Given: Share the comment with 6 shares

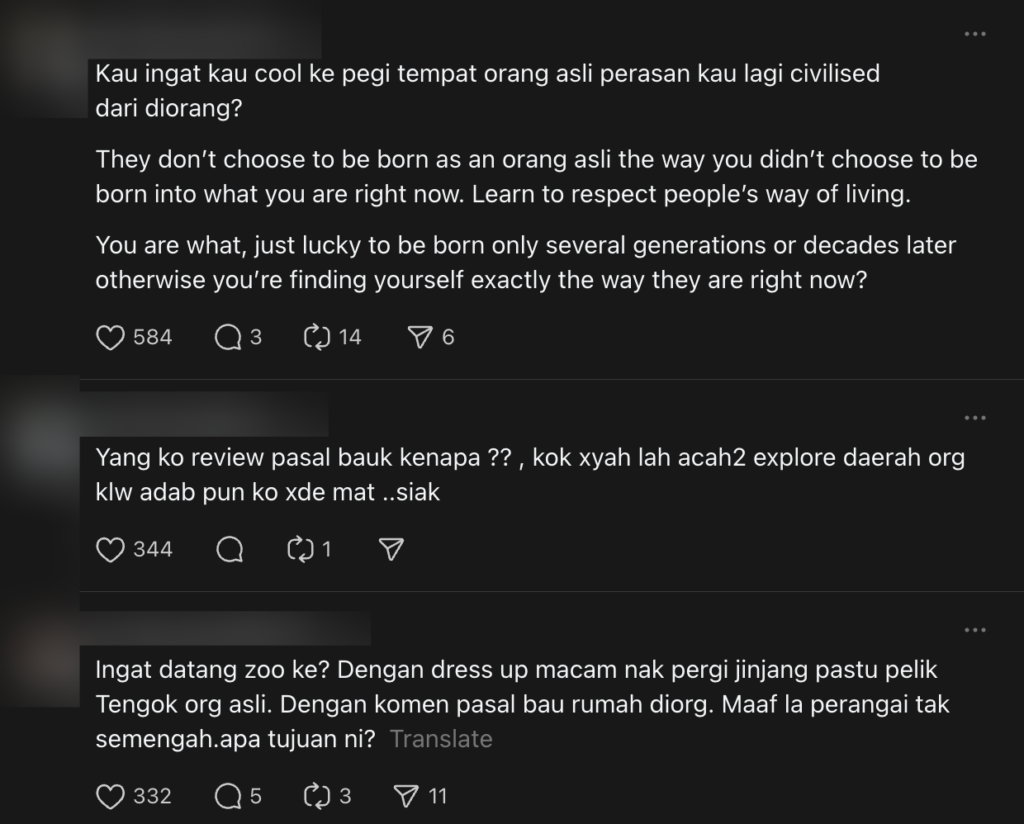Looking at the screenshot, I should (x=420, y=338).
